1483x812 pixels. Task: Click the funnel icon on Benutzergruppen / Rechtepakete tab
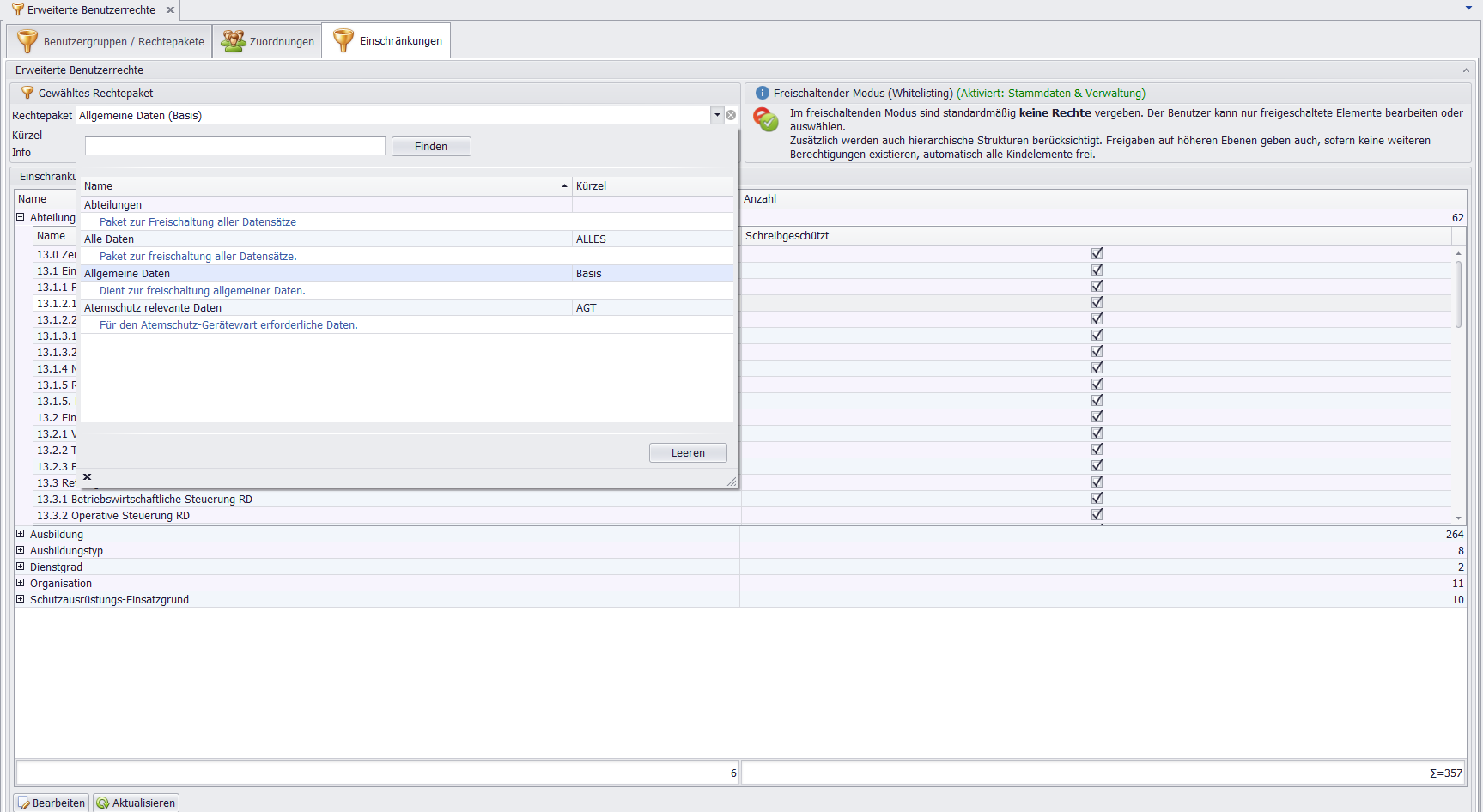tap(27, 41)
